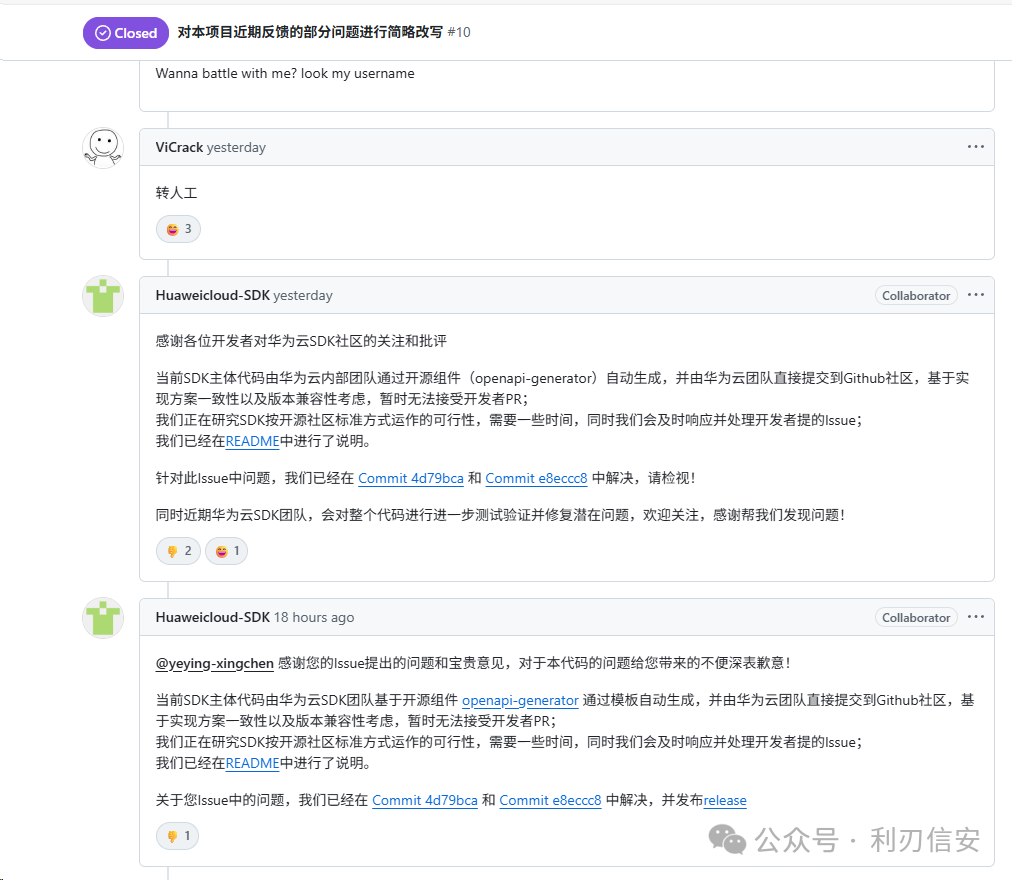
Task: Click laugh reaction with count 3
Action: point(178,229)
